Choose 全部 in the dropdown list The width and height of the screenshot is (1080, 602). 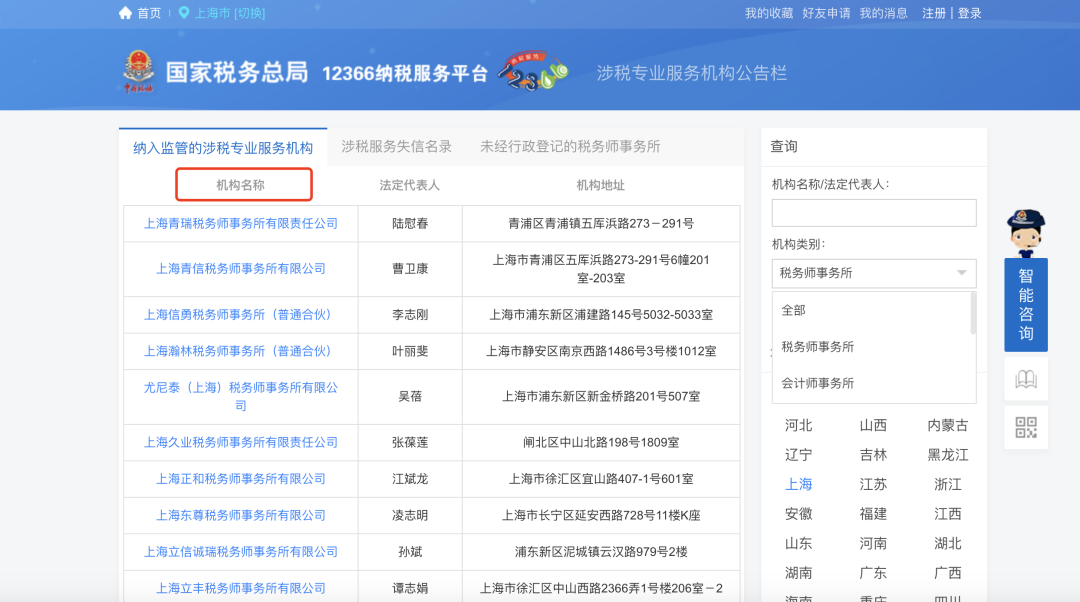pyautogui.click(x=793, y=310)
